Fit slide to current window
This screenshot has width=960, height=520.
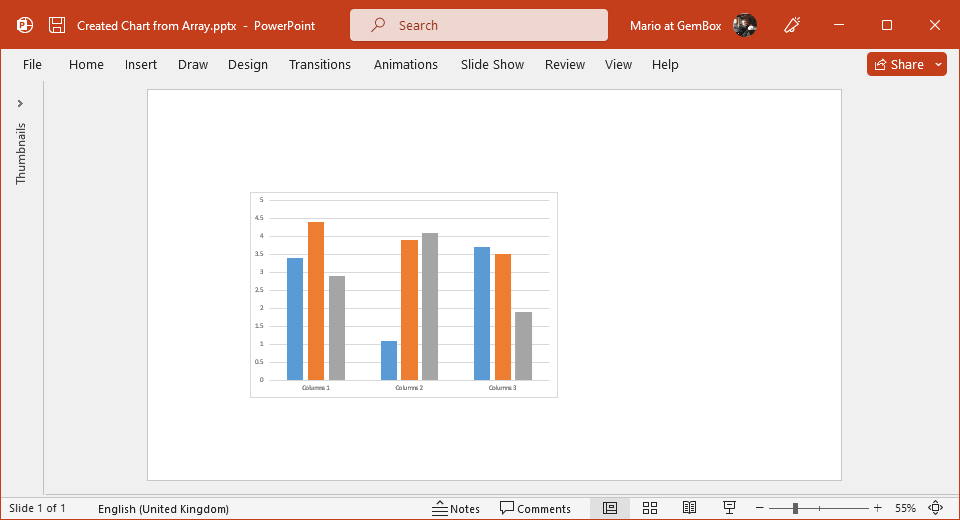(x=936, y=508)
